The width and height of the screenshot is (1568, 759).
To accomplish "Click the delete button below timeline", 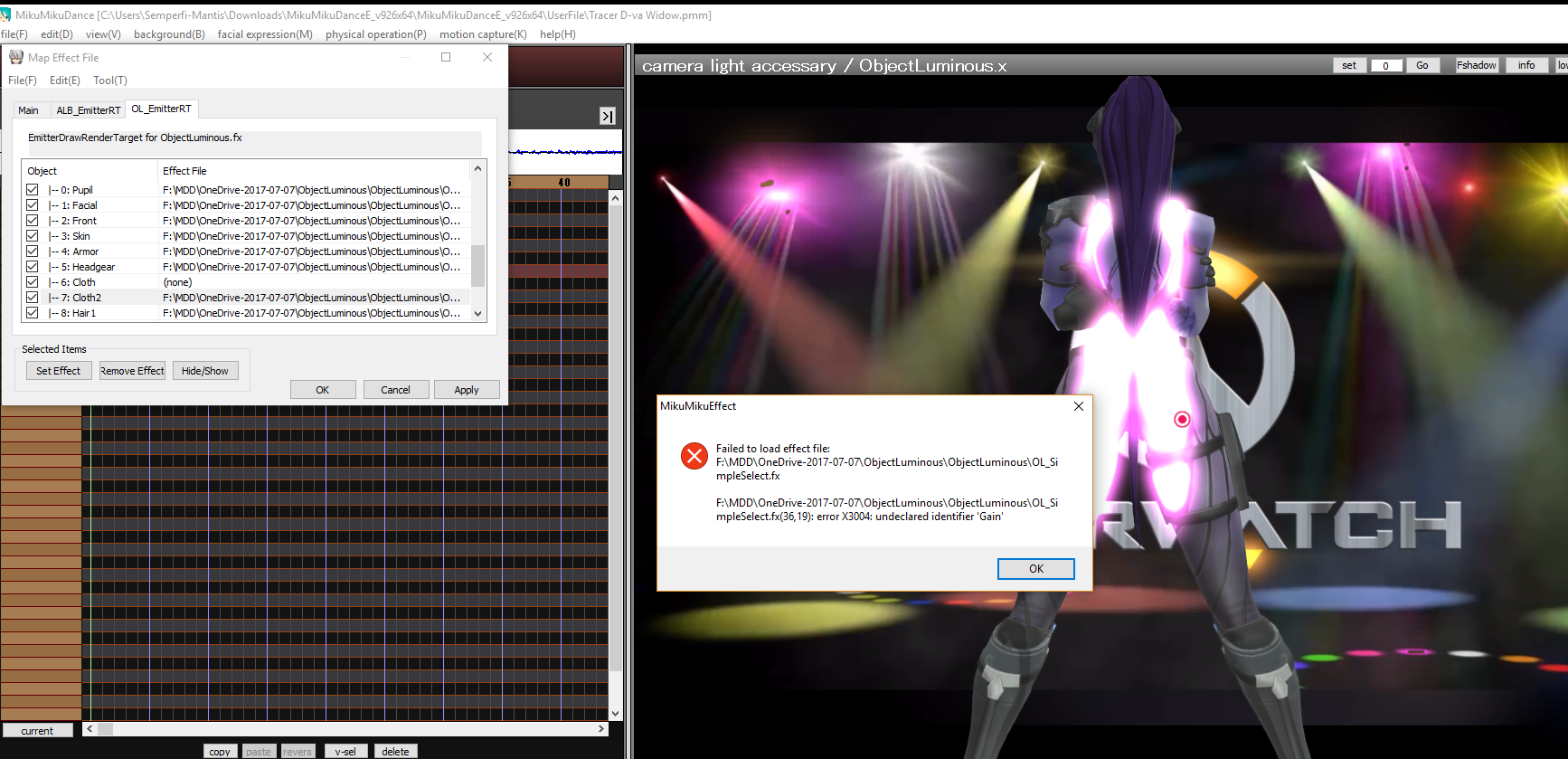I will pos(395,752).
